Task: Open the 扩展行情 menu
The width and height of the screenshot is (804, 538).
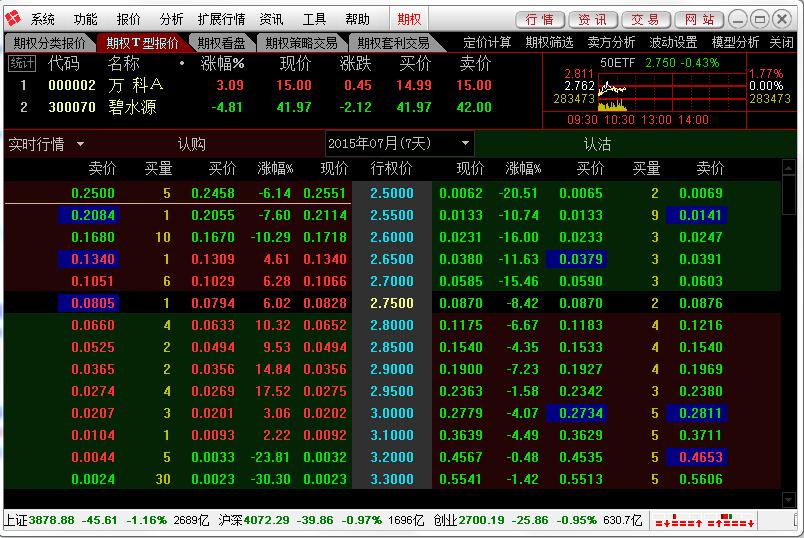Action: 221,19
